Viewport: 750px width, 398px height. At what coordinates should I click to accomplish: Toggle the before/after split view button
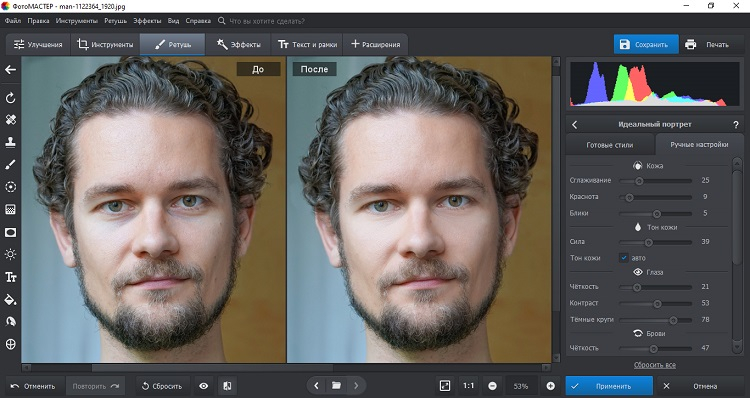click(x=228, y=386)
